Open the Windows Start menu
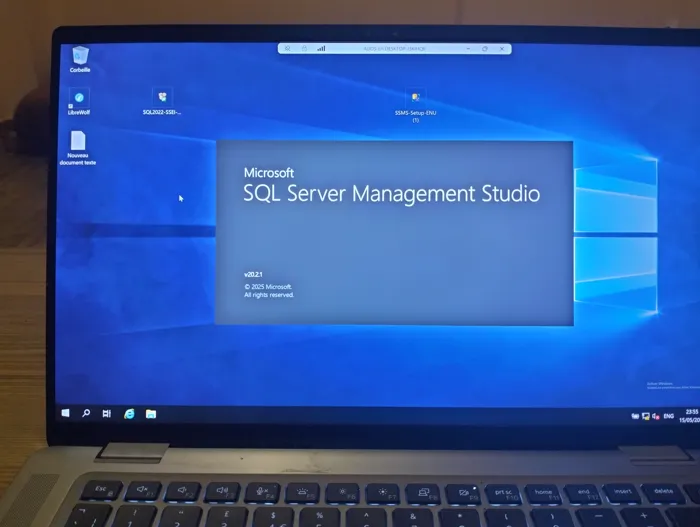 click(x=66, y=413)
